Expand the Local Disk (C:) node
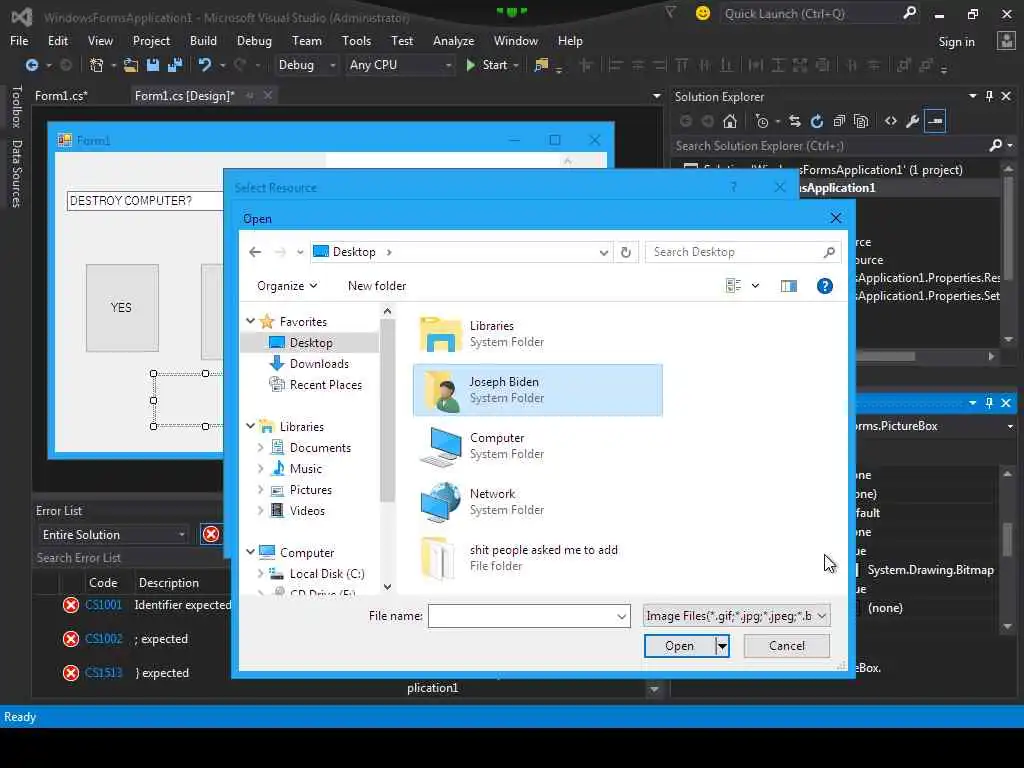This screenshot has width=1024, height=768. pyautogui.click(x=261, y=574)
